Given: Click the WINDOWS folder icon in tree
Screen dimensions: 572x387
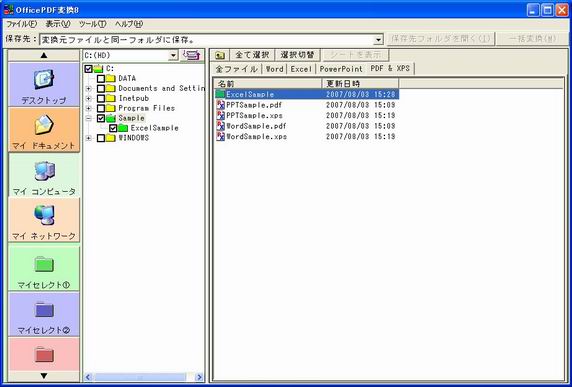Looking at the screenshot, I should click(x=111, y=138).
